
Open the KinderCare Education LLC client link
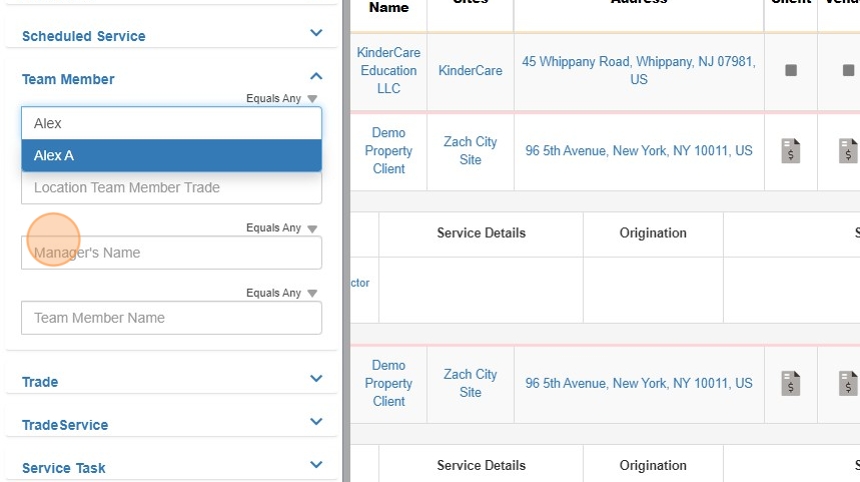tap(388, 70)
